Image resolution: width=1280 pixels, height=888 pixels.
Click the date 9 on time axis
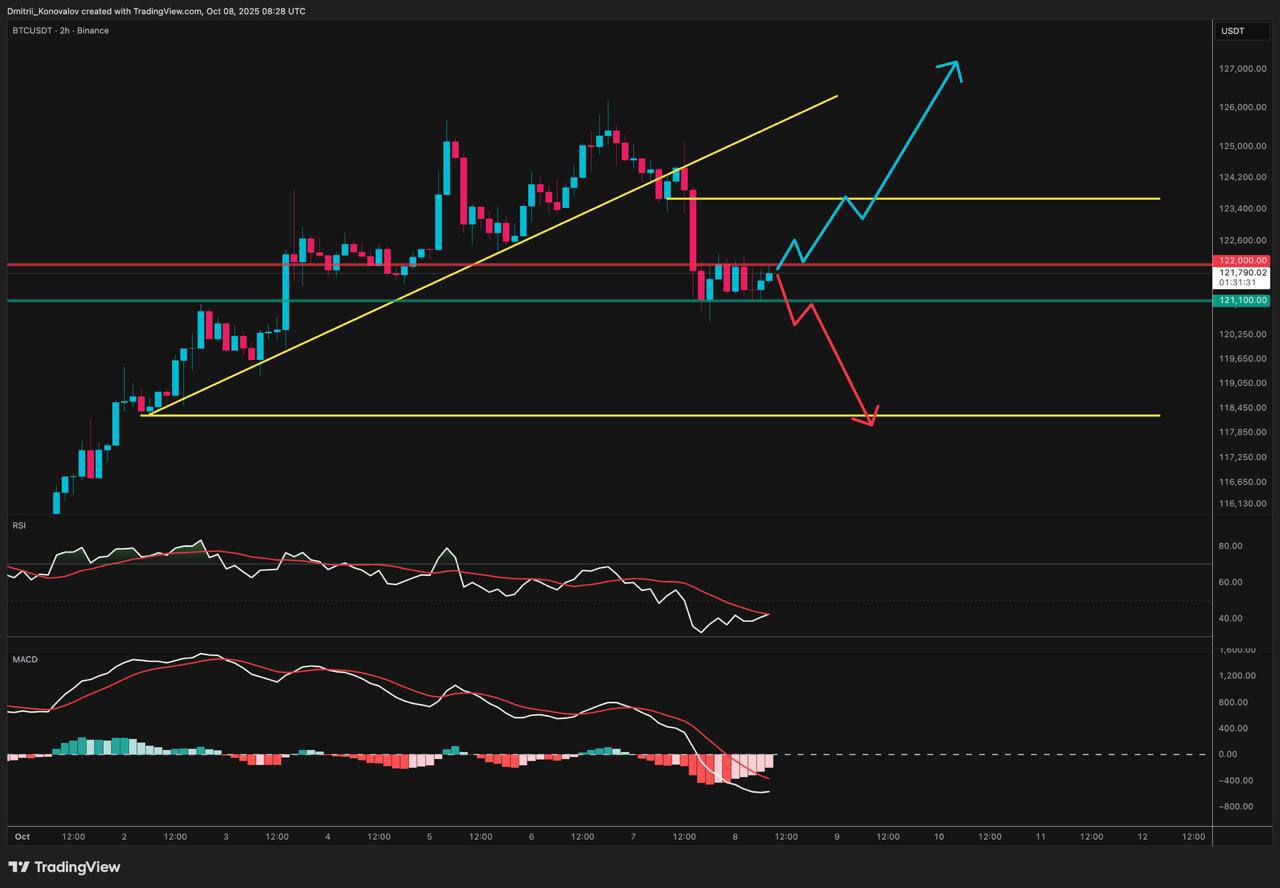(x=837, y=836)
